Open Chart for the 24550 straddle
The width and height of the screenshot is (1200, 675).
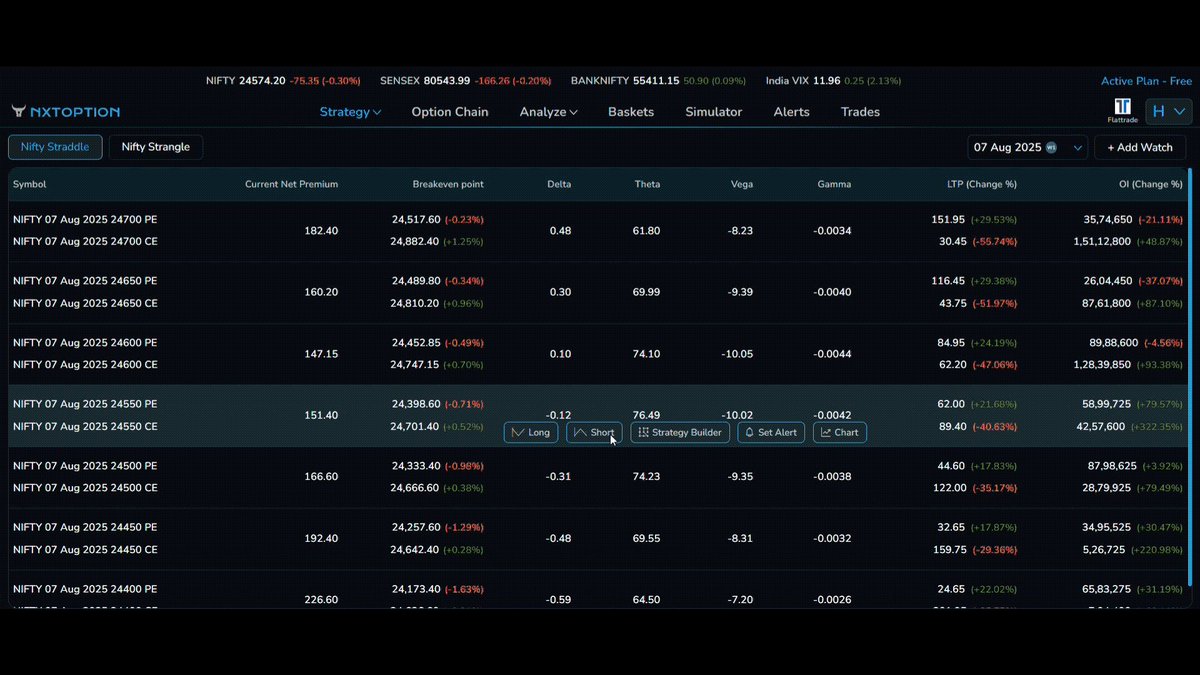[840, 432]
